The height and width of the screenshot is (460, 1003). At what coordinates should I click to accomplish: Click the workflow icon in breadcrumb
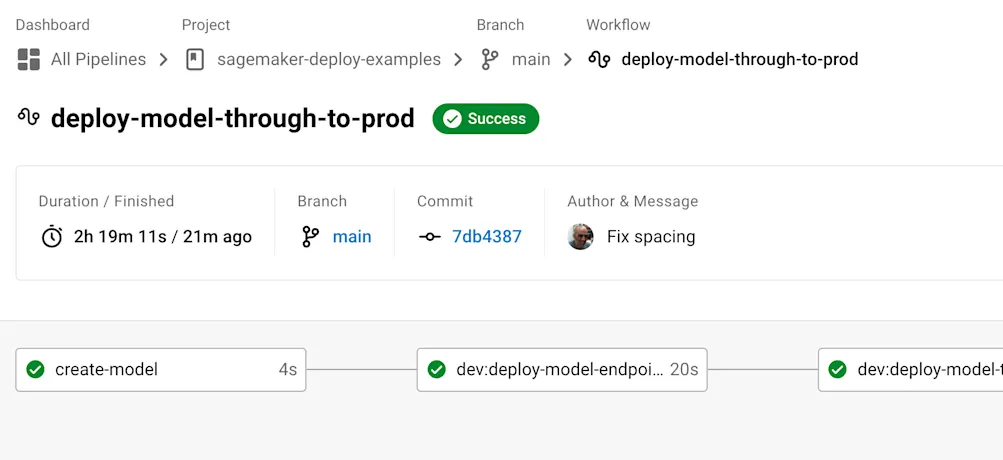coord(599,59)
